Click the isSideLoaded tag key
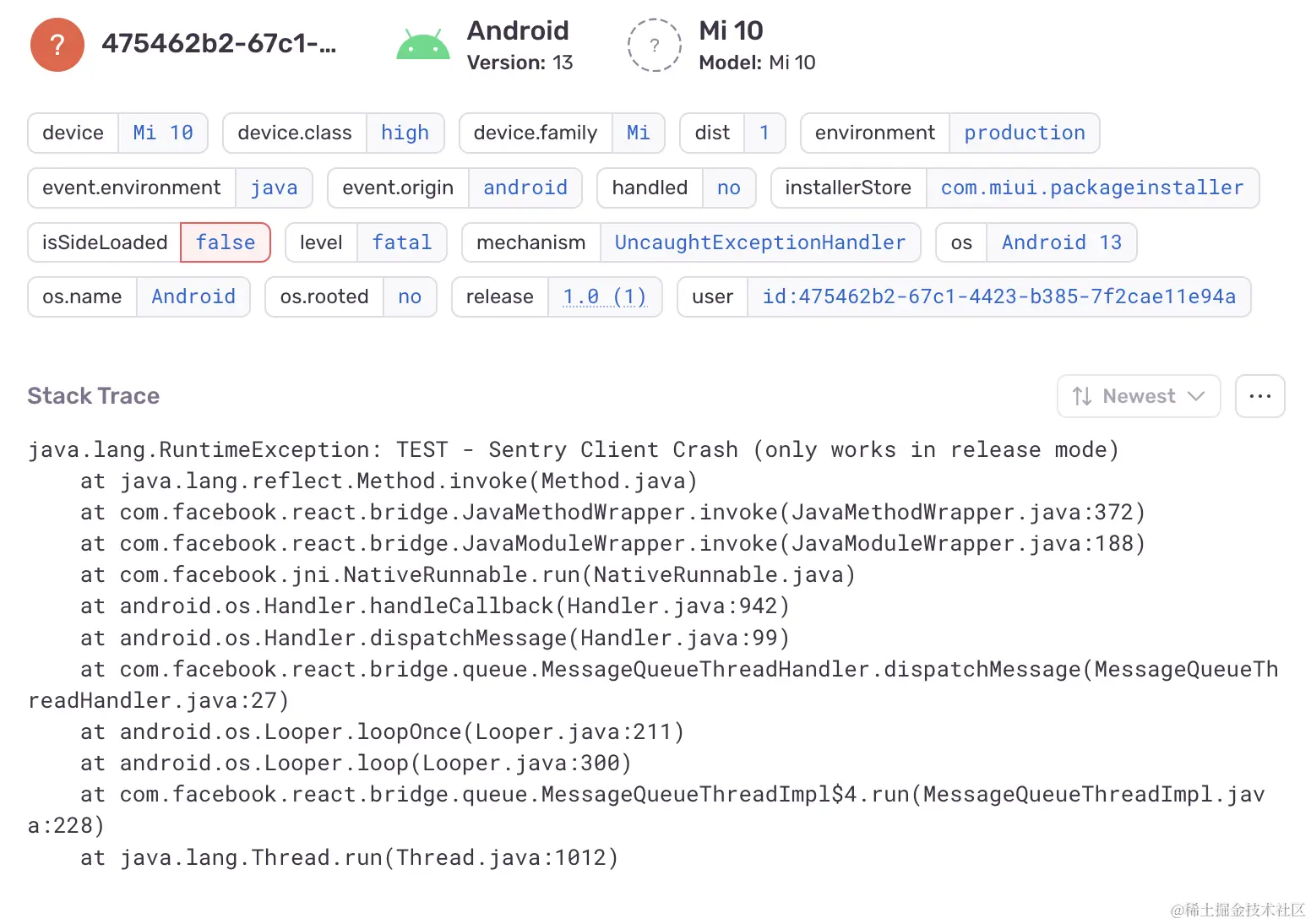The image size is (1311, 924). (105, 242)
